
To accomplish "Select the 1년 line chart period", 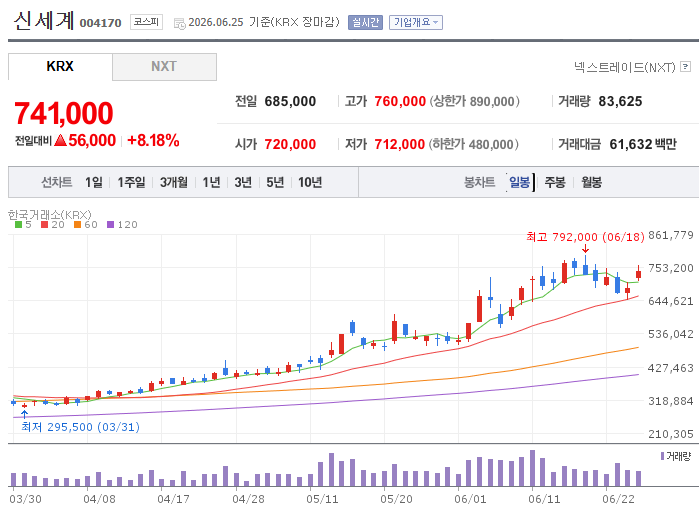I will (211, 182).
